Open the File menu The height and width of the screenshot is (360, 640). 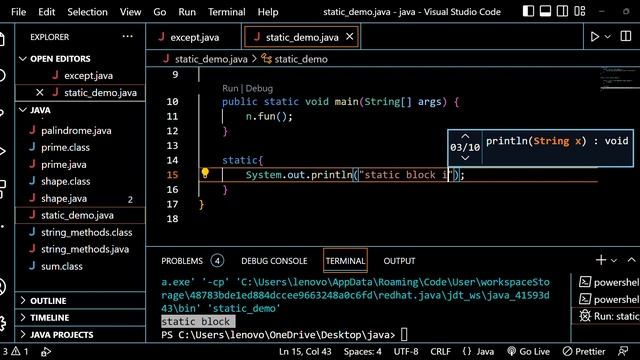pos(18,12)
